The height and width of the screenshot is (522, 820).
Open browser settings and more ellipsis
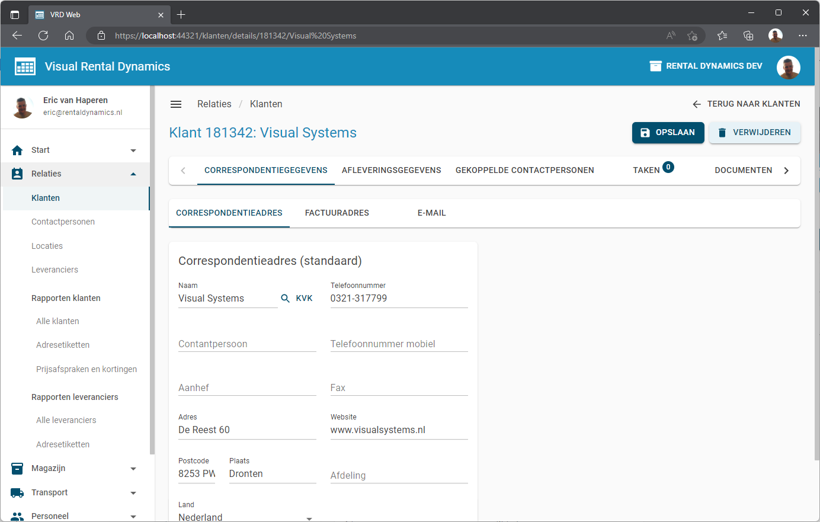pos(802,36)
